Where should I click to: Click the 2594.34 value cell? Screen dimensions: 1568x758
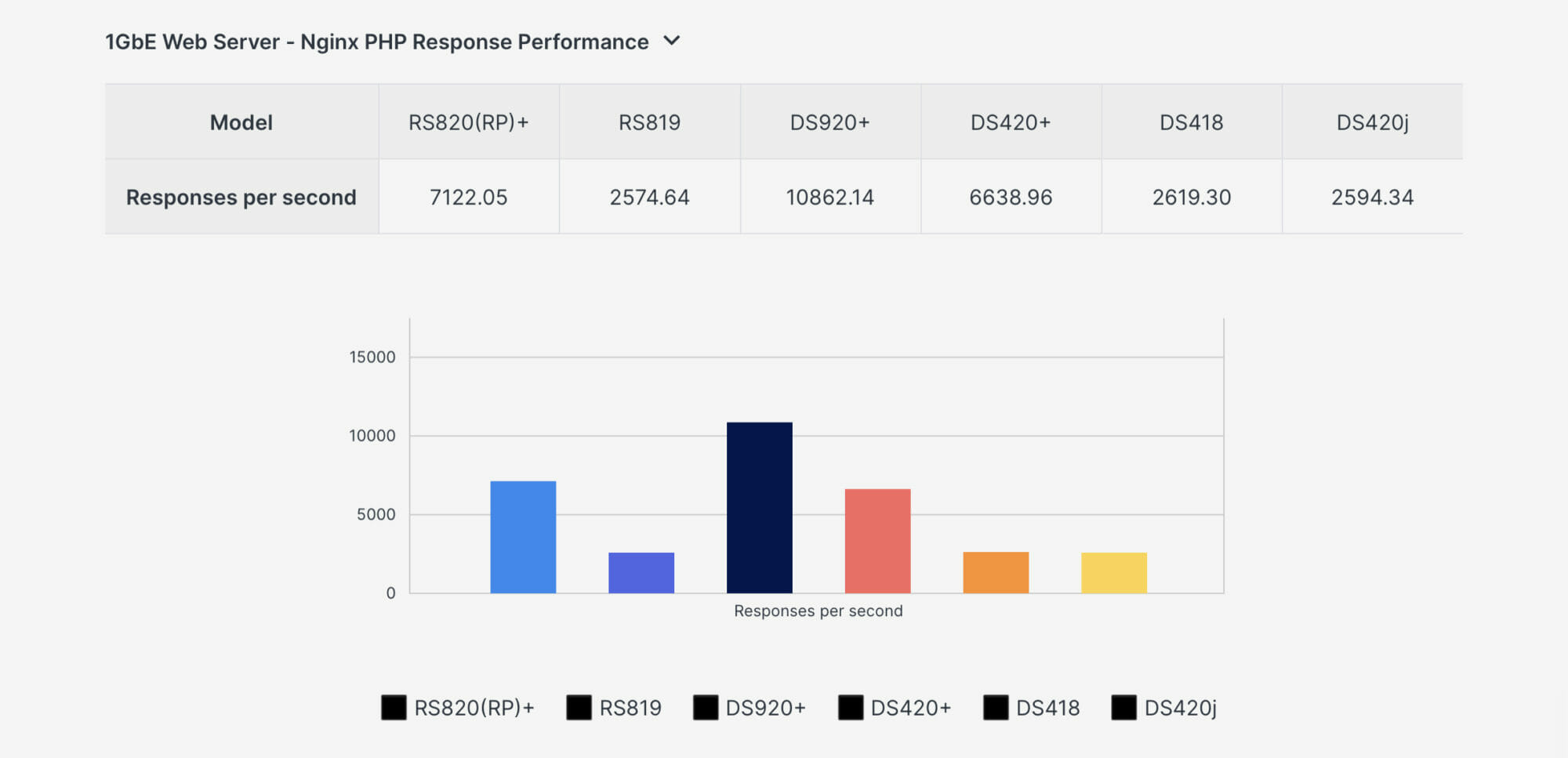pos(1373,197)
